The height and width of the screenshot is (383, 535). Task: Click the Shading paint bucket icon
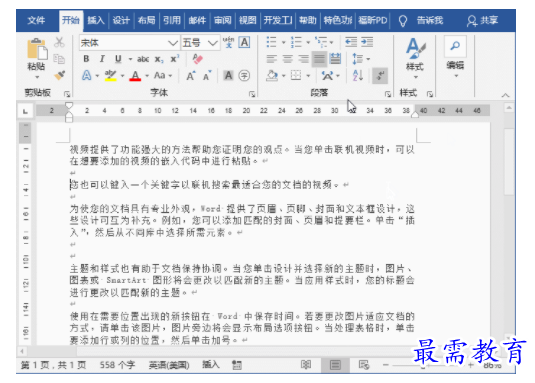point(272,75)
